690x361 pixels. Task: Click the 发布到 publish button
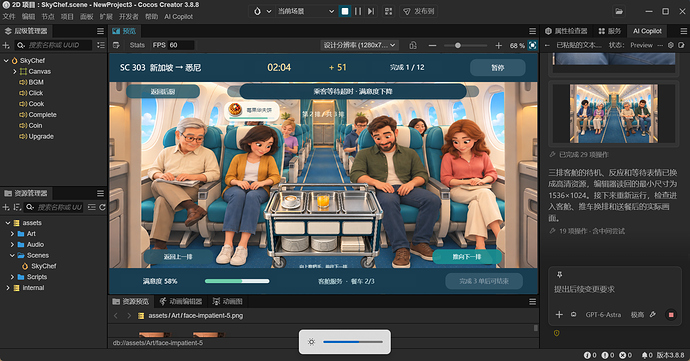pyautogui.click(x=419, y=11)
